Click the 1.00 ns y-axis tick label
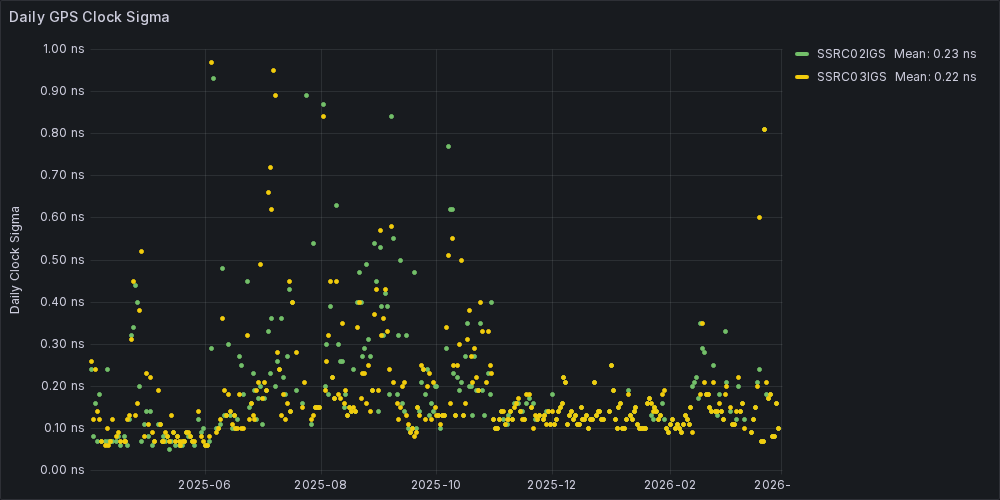This screenshot has height=500, width=1000. (x=63, y=49)
